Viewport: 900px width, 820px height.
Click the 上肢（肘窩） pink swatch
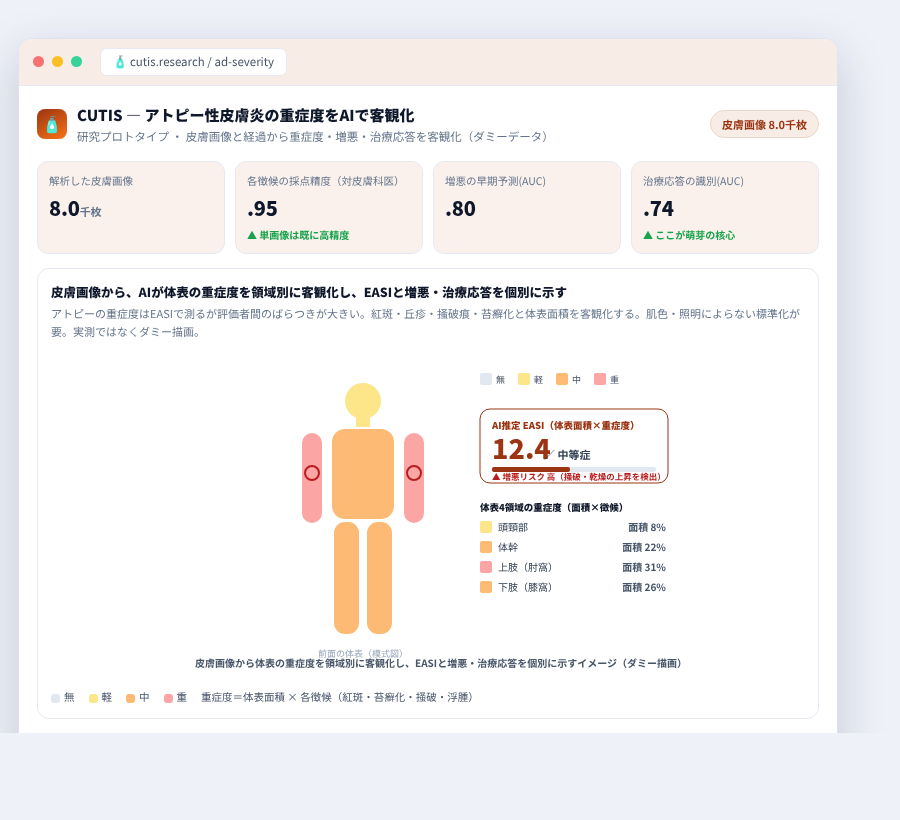click(486, 567)
